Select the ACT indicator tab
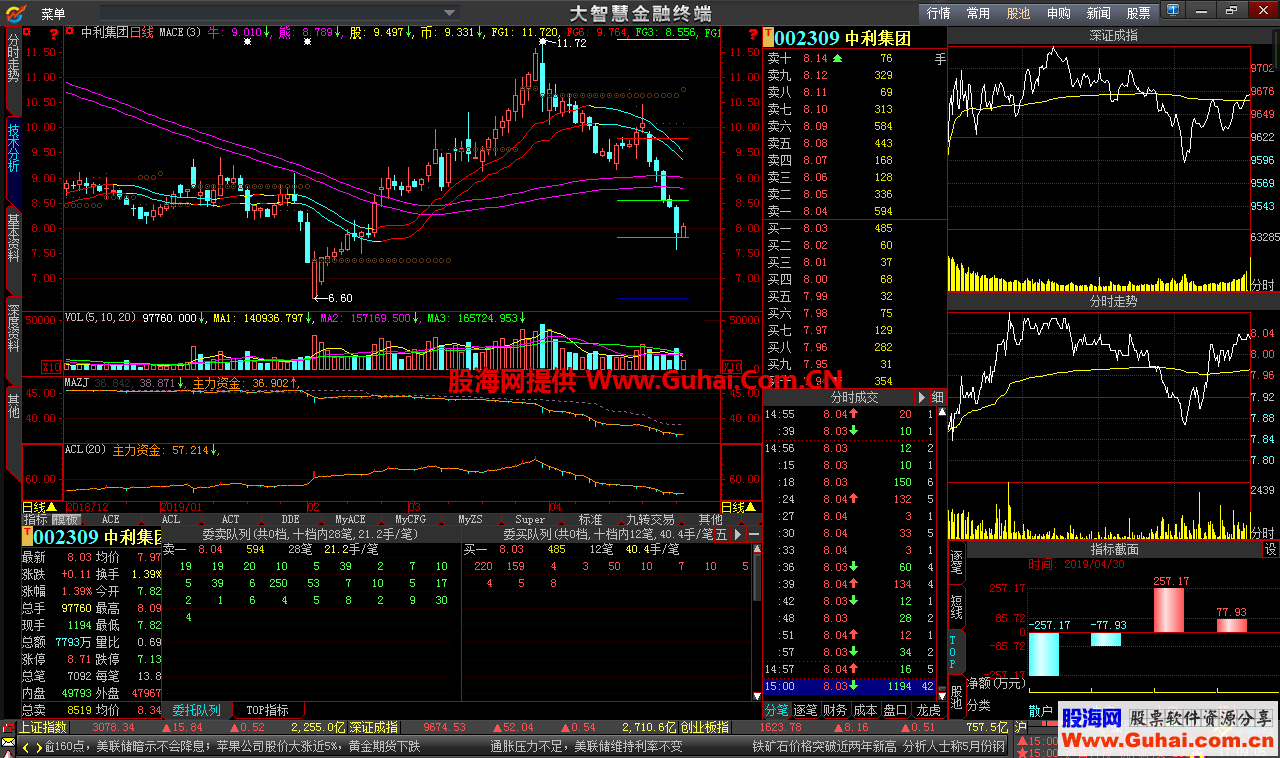Image resolution: width=1280 pixels, height=758 pixels. [x=231, y=520]
